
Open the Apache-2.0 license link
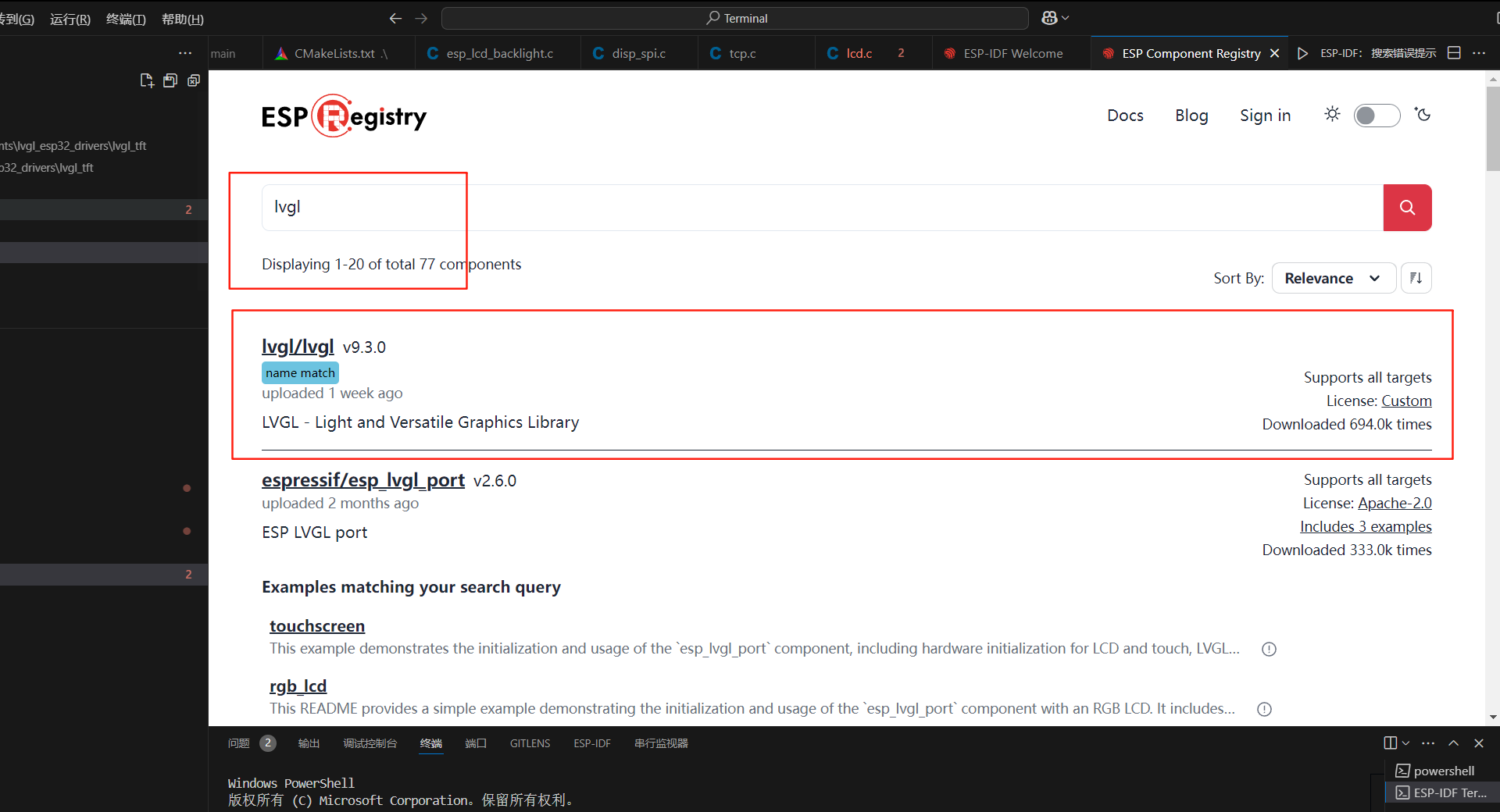point(1395,503)
